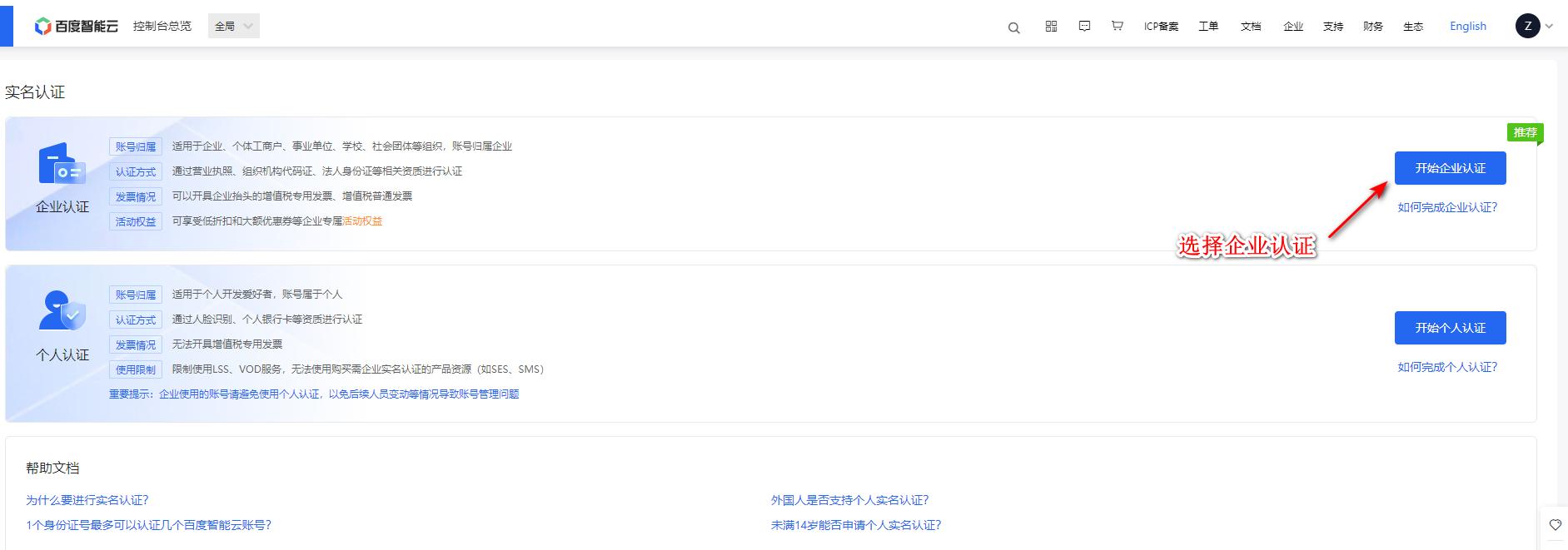Switch language to English
The height and width of the screenshot is (550, 1568).
point(1467,27)
